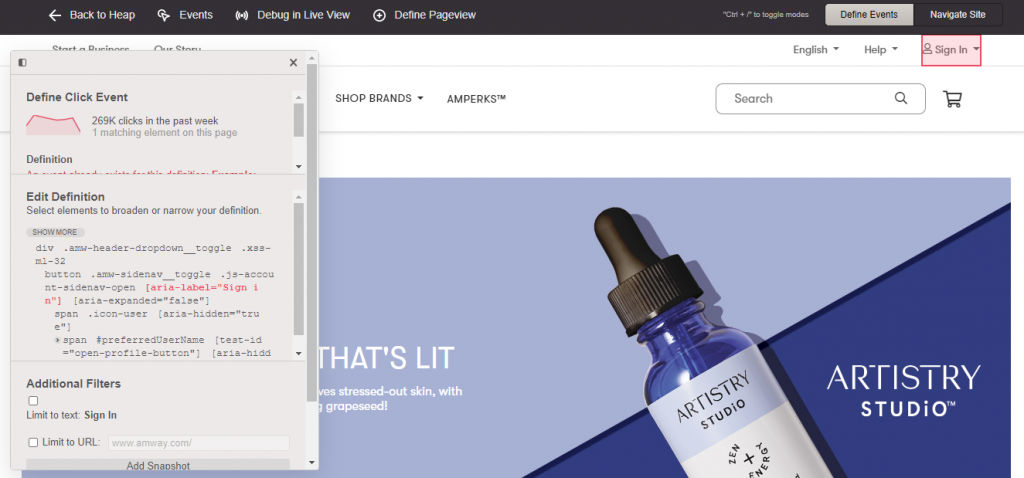This screenshot has width=1024, height=478.
Task: Click the Define Pageview plus icon
Action: [x=379, y=15]
